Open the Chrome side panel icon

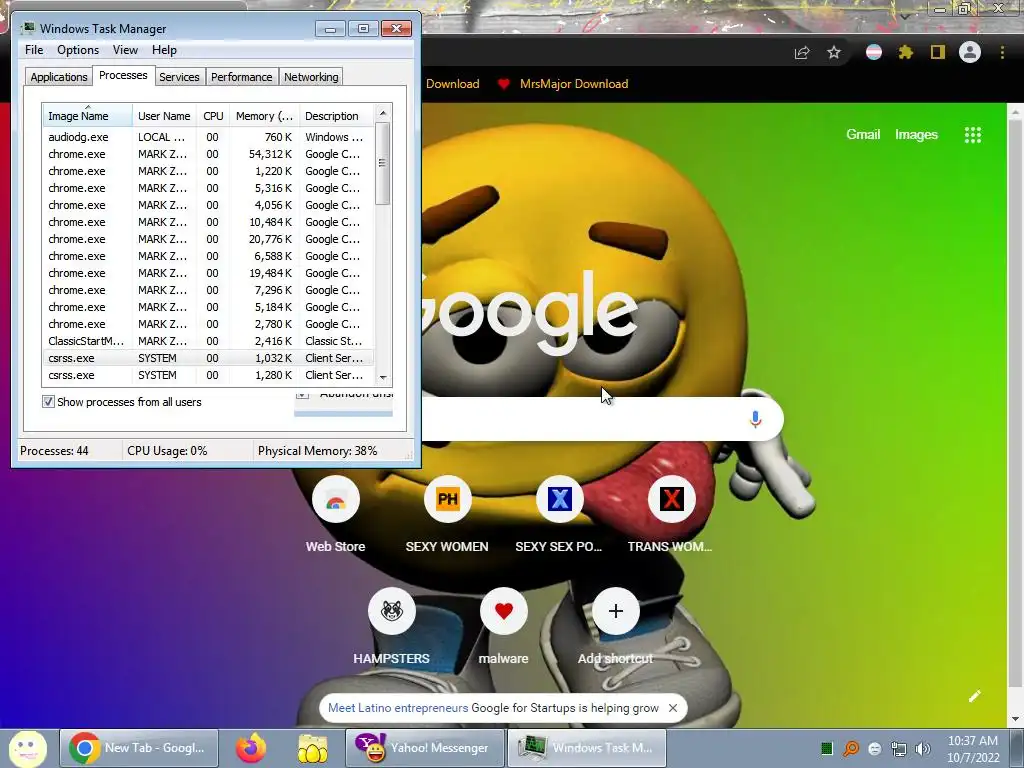[x=938, y=52]
